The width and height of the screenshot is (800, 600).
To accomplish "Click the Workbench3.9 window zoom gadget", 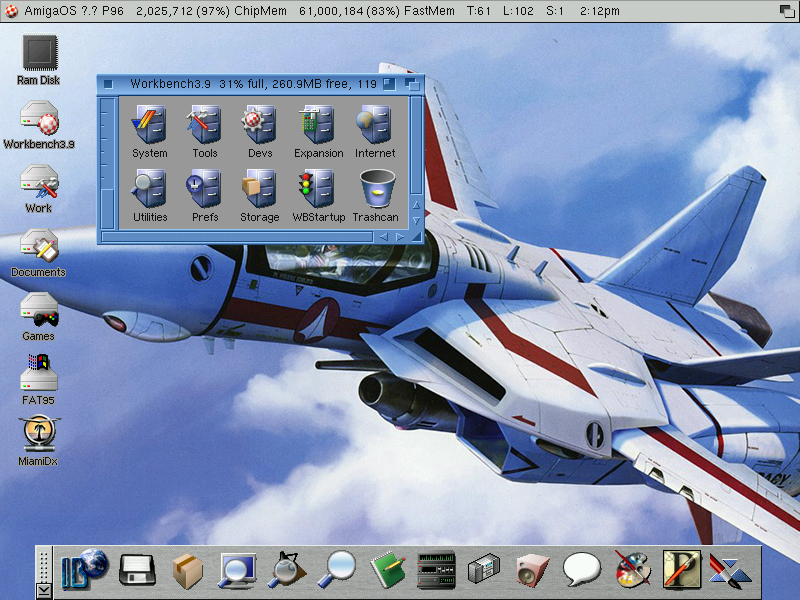I will [x=389, y=84].
